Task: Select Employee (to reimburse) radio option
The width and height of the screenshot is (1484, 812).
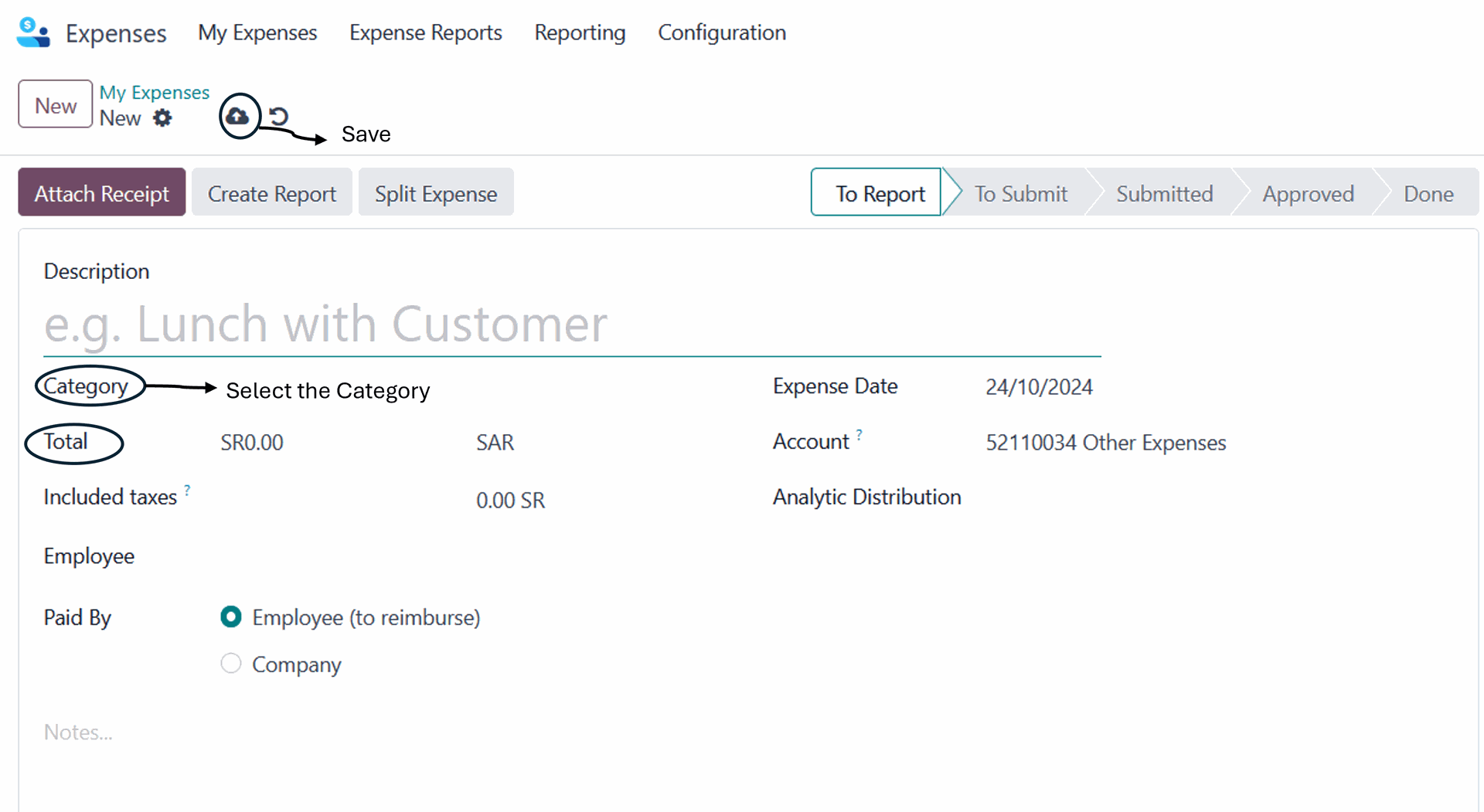Action: click(x=231, y=617)
